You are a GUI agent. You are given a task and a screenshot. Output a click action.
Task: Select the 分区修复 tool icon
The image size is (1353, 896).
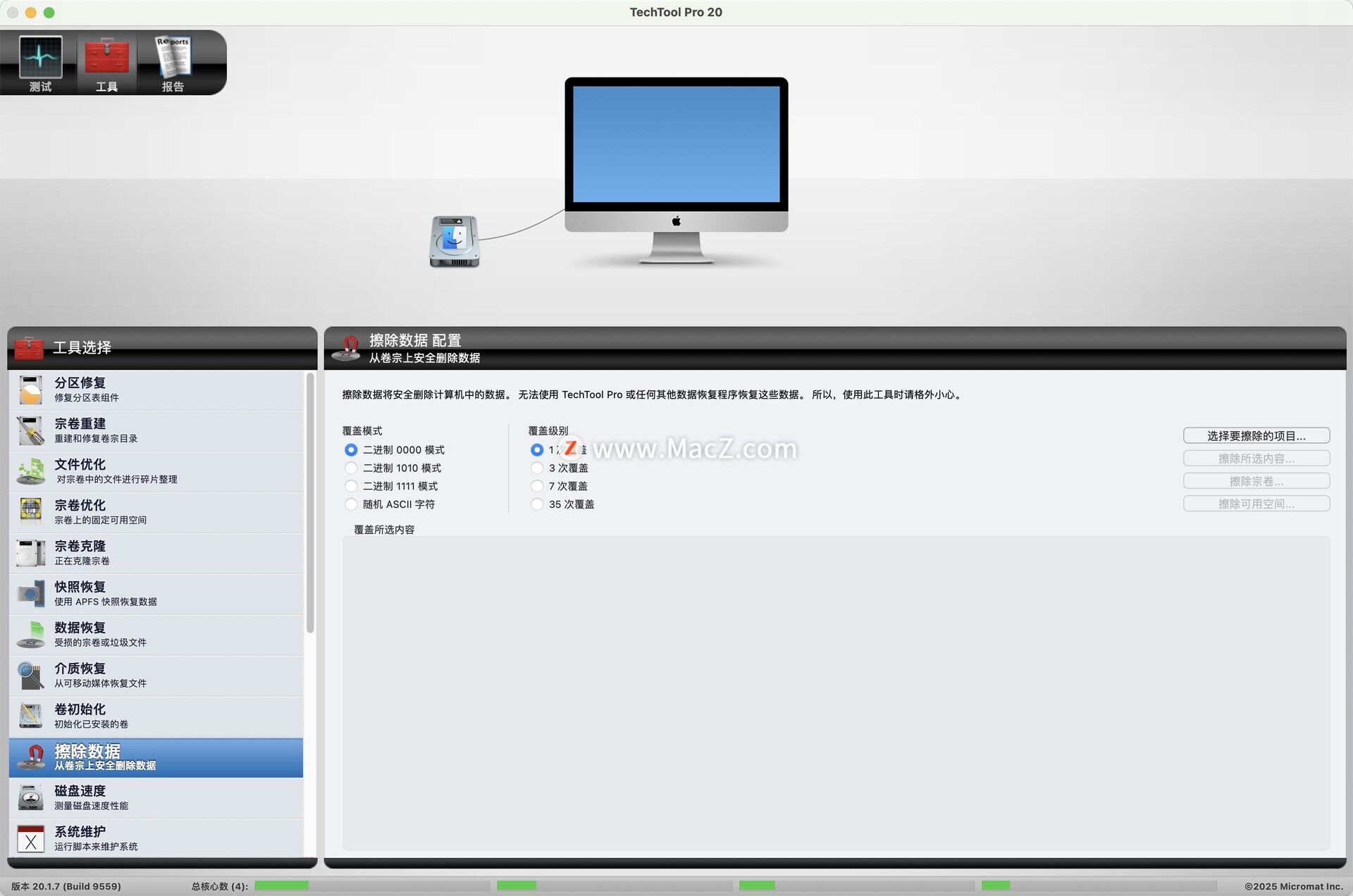pyautogui.click(x=30, y=390)
